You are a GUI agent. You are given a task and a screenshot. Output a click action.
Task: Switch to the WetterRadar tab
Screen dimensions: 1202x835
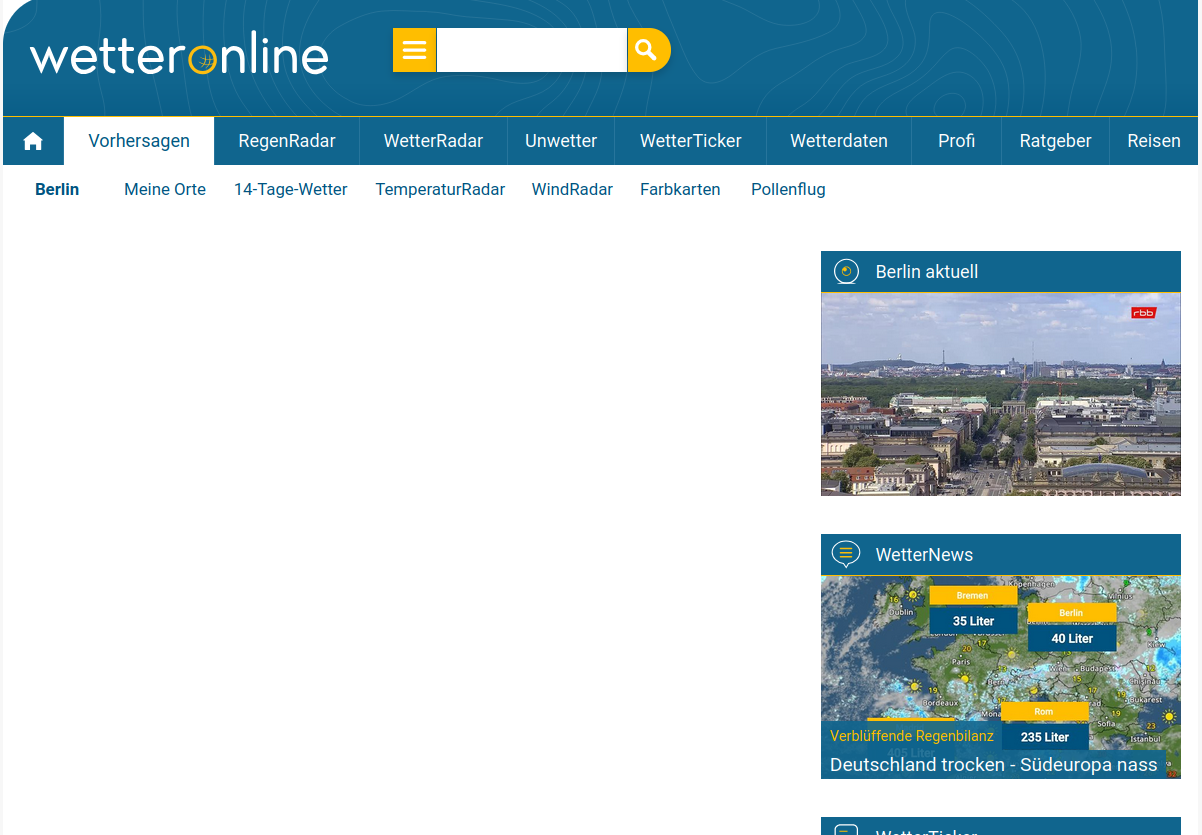pyautogui.click(x=433, y=141)
